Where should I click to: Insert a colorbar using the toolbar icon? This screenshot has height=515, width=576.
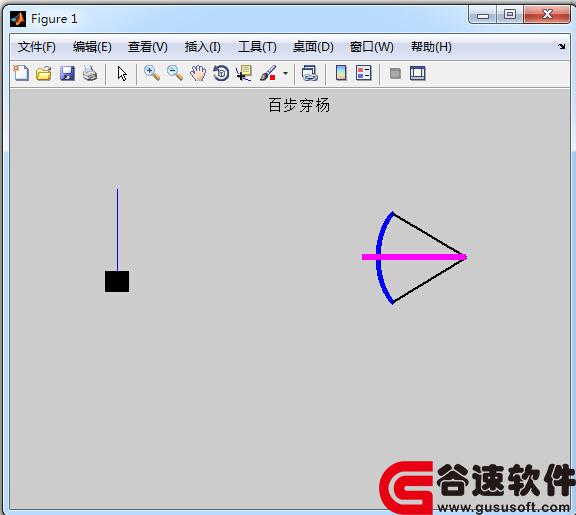[x=341, y=73]
